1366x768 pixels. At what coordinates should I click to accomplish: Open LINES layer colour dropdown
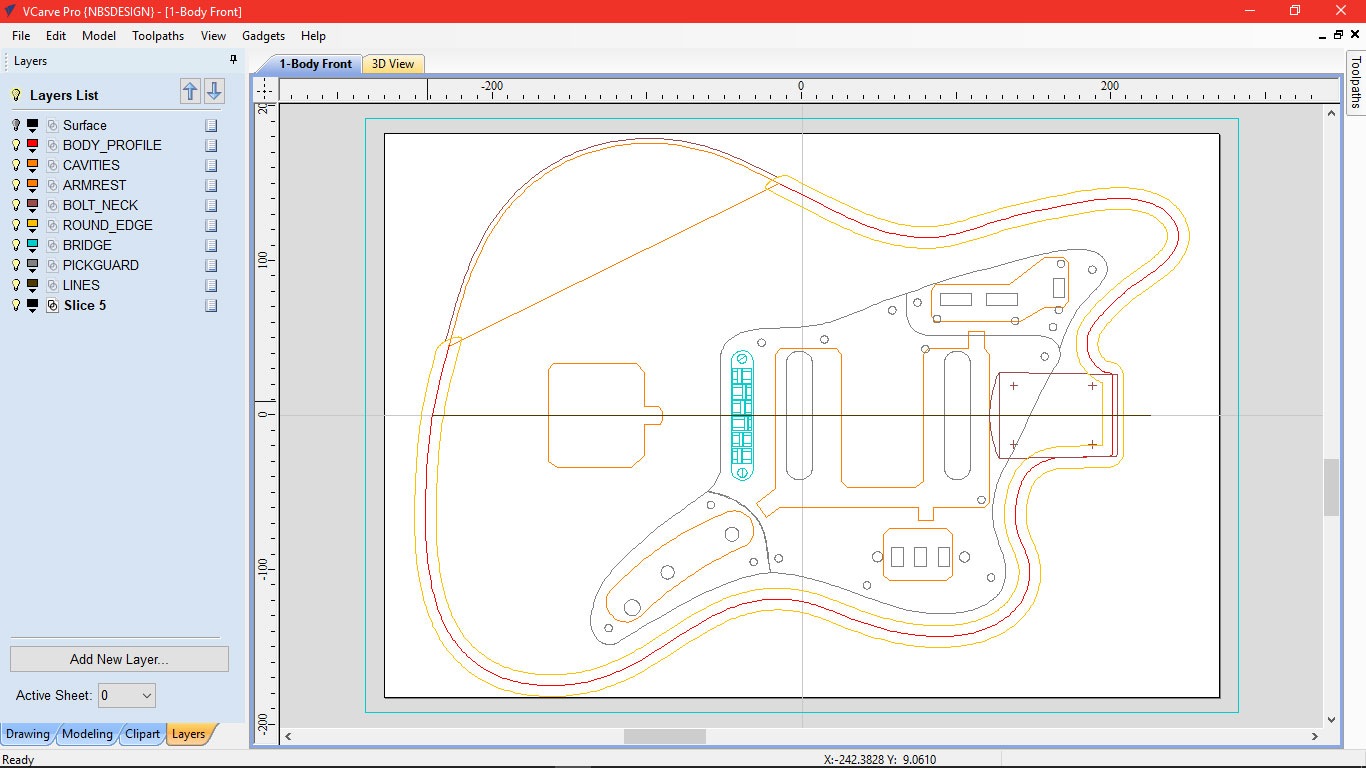click(33, 291)
